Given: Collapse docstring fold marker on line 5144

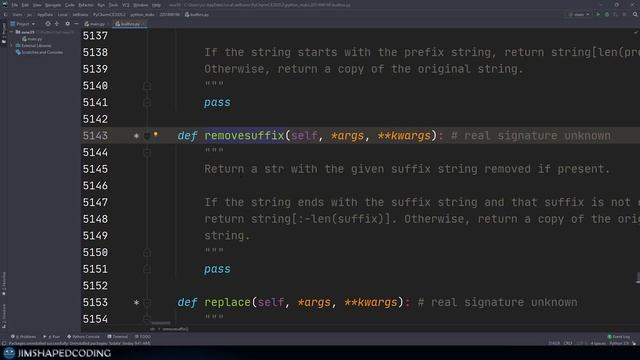Looking at the screenshot, I should 147,153.
